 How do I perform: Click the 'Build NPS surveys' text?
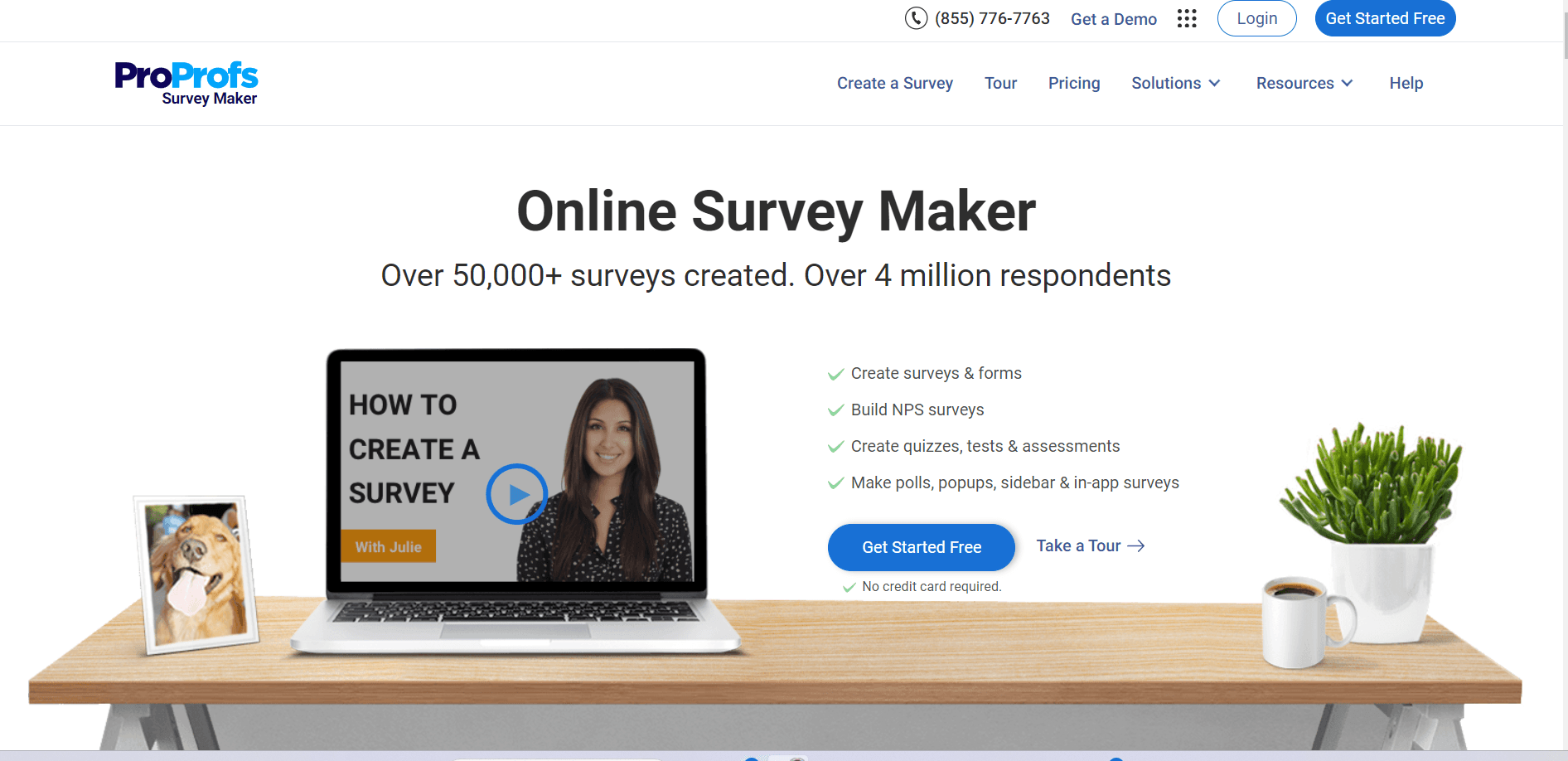pos(917,410)
